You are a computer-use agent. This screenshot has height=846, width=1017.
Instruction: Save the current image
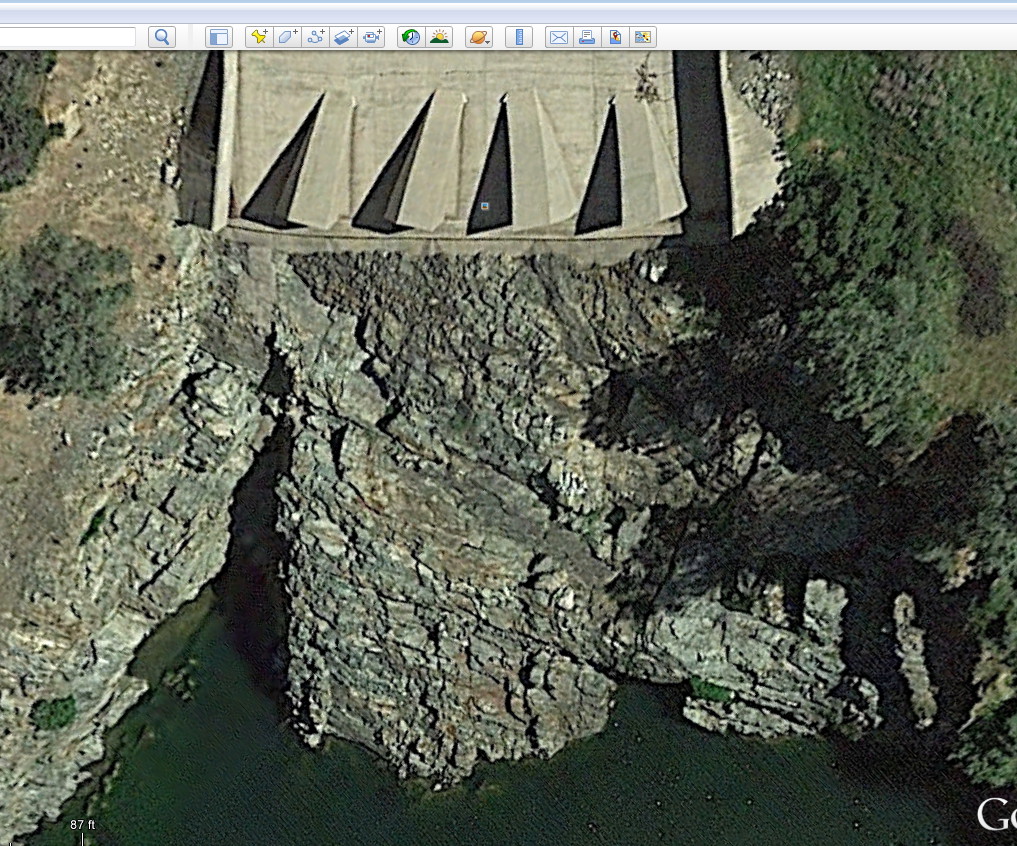(x=643, y=37)
